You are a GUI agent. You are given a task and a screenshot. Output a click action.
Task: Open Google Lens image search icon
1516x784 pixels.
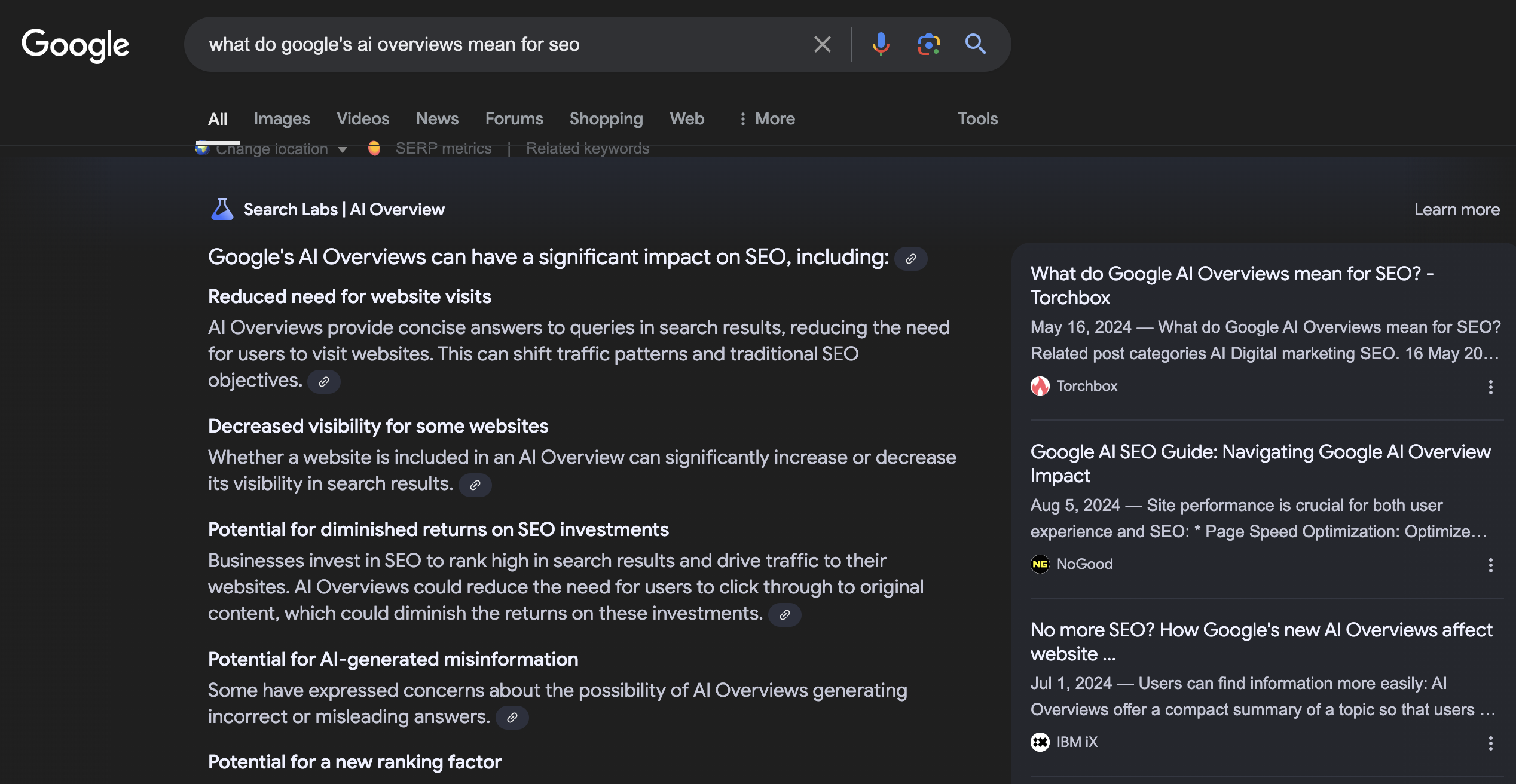[928, 44]
